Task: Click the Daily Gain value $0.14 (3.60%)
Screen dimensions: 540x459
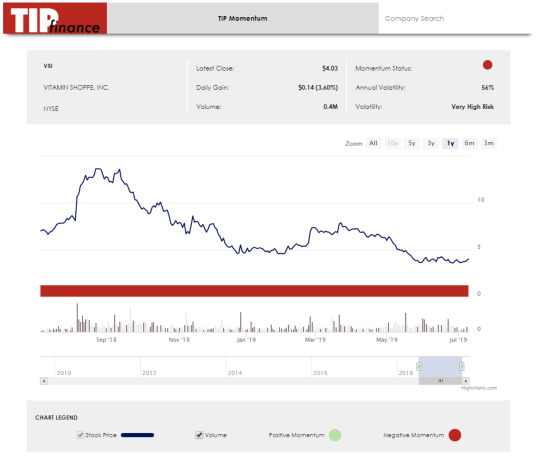Action: click(x=318, y=87)
